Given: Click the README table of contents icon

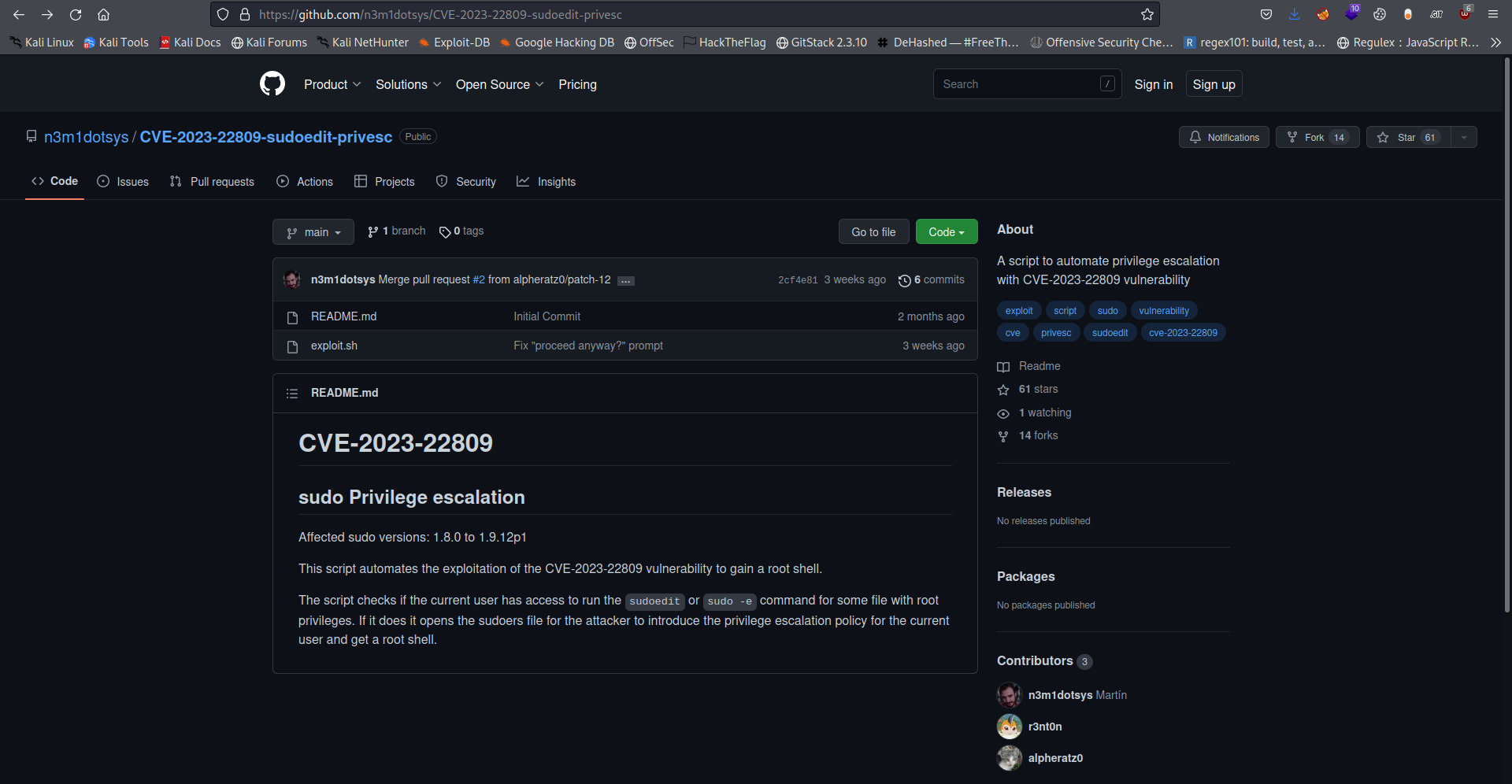Looking at the screenshot, I should 292,393.
